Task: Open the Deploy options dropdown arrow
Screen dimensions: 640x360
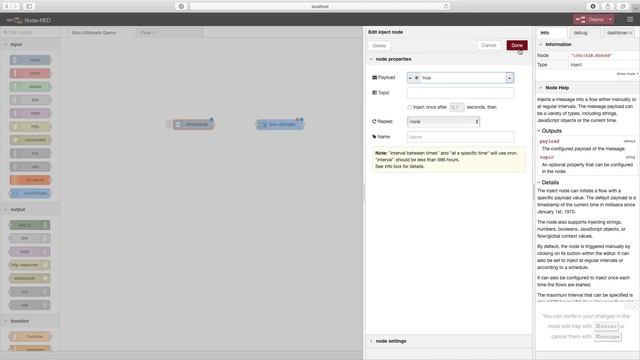Action: pyautogui.click(x=610, y=19)
